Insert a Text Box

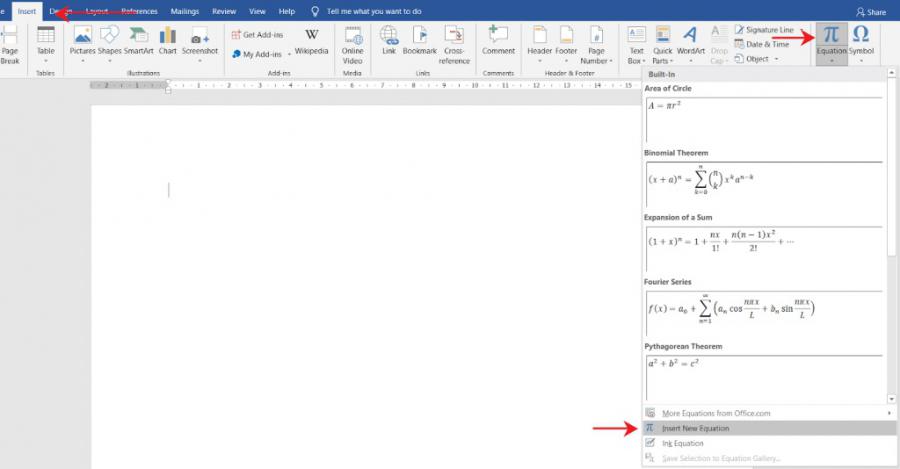(637, 45)
